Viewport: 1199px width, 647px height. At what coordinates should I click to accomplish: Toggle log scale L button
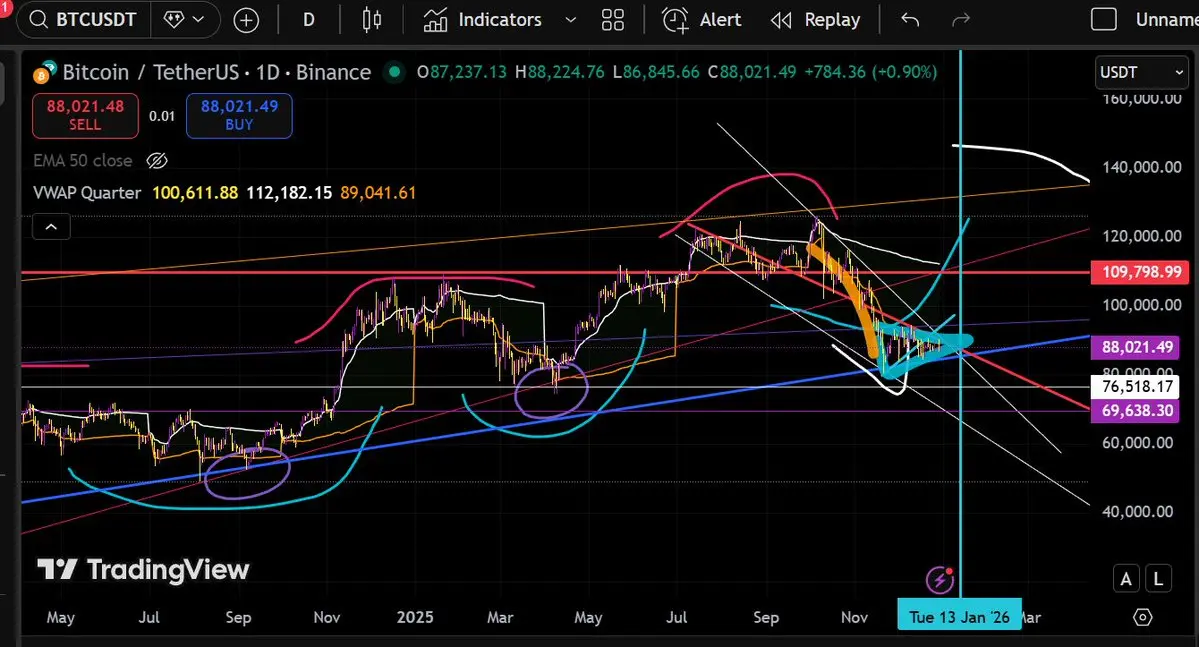(x=1158, y=579)
